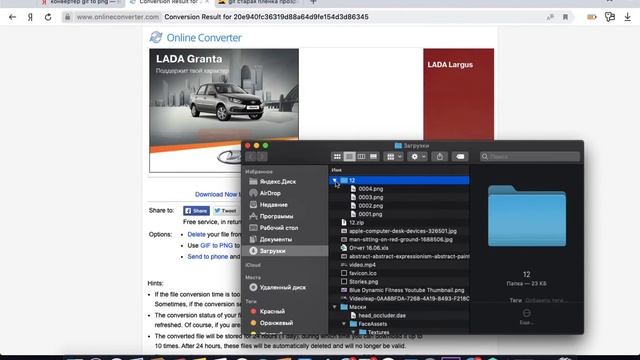Switch Finder to icon view
The width and height of the screenshot is (640, 360).
pyautogui.click(x=337, y=157)
